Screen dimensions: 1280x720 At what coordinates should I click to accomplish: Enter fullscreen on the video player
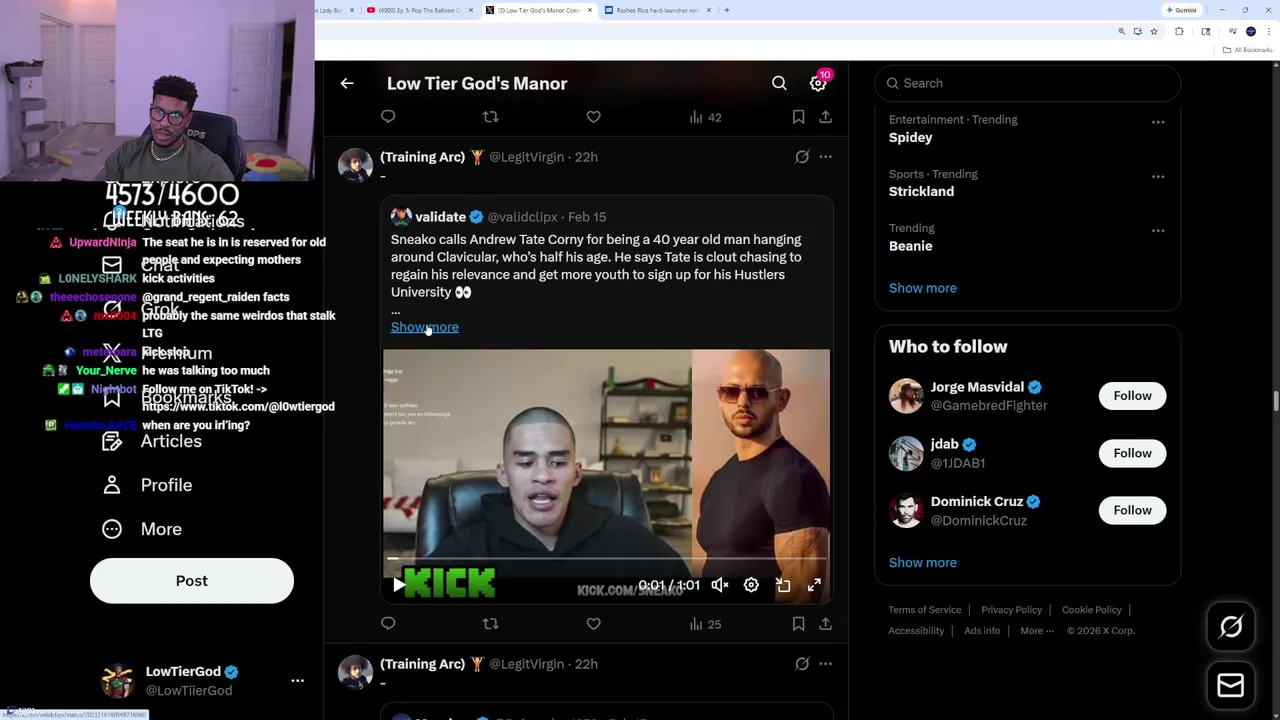[x=814, y=585]
